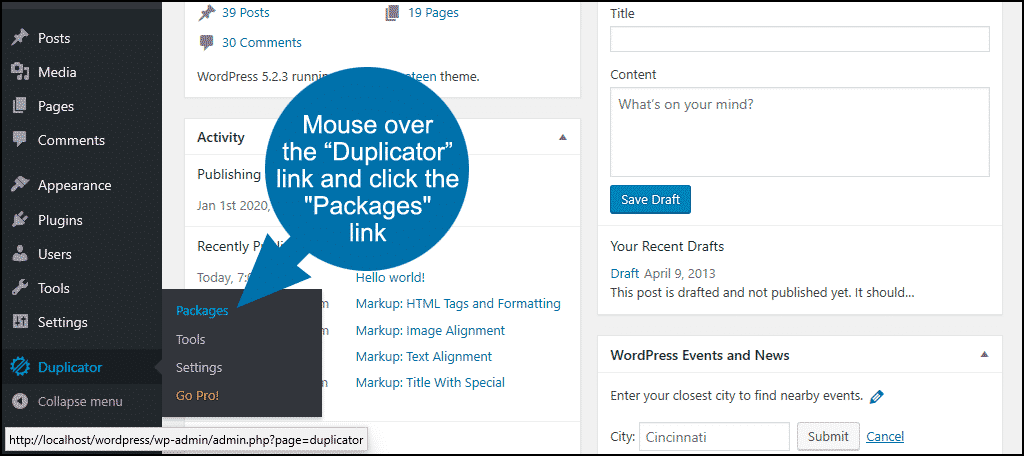
Task: Focus the What's on your mind content box
Action: 800,132
